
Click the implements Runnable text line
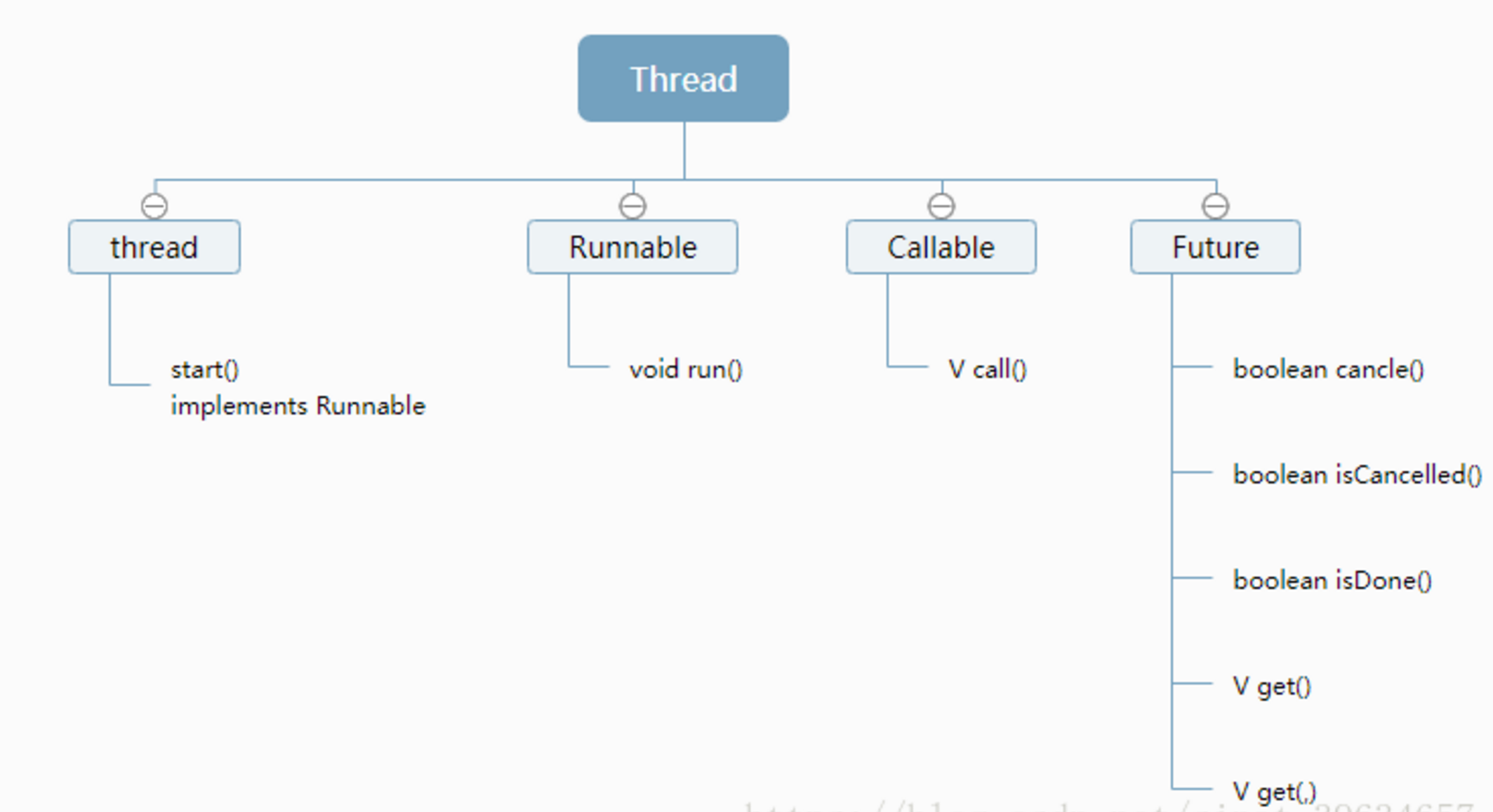coord(298,406)
